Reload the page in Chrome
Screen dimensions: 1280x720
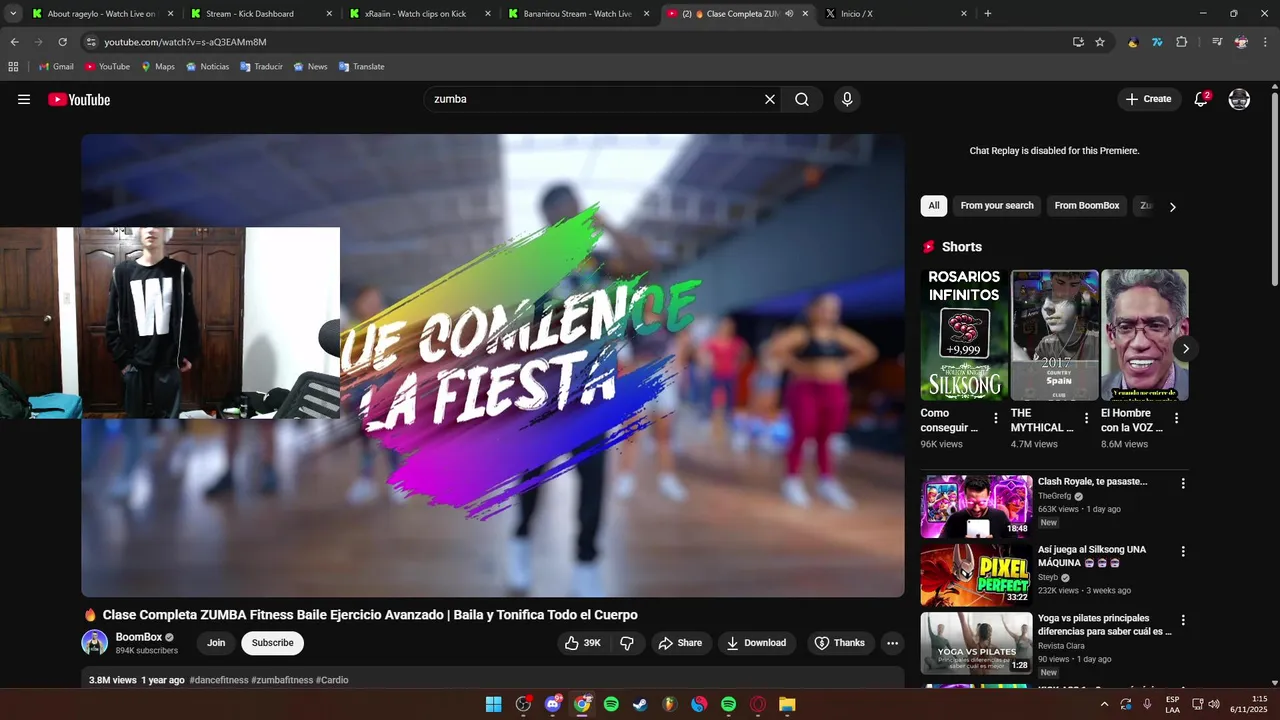point(62,42)
